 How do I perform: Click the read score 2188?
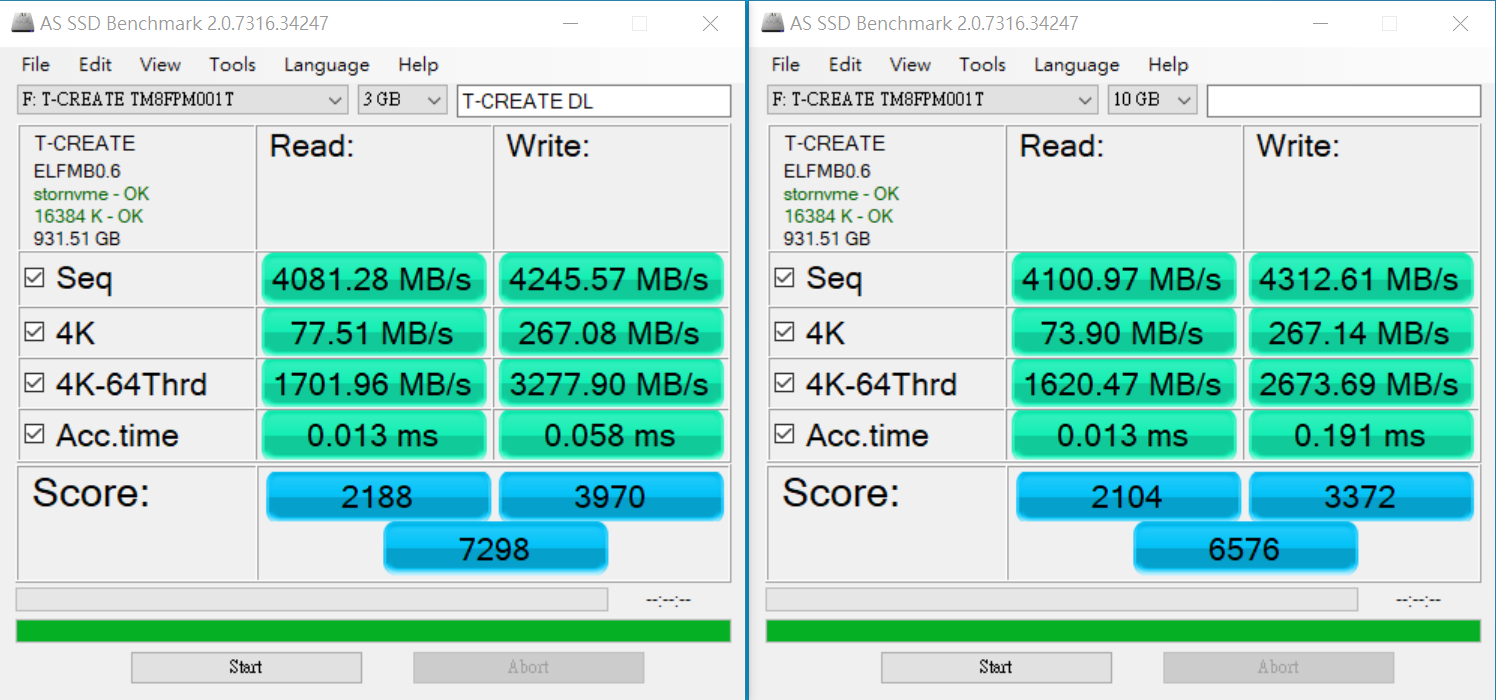[x=378, y=496]
